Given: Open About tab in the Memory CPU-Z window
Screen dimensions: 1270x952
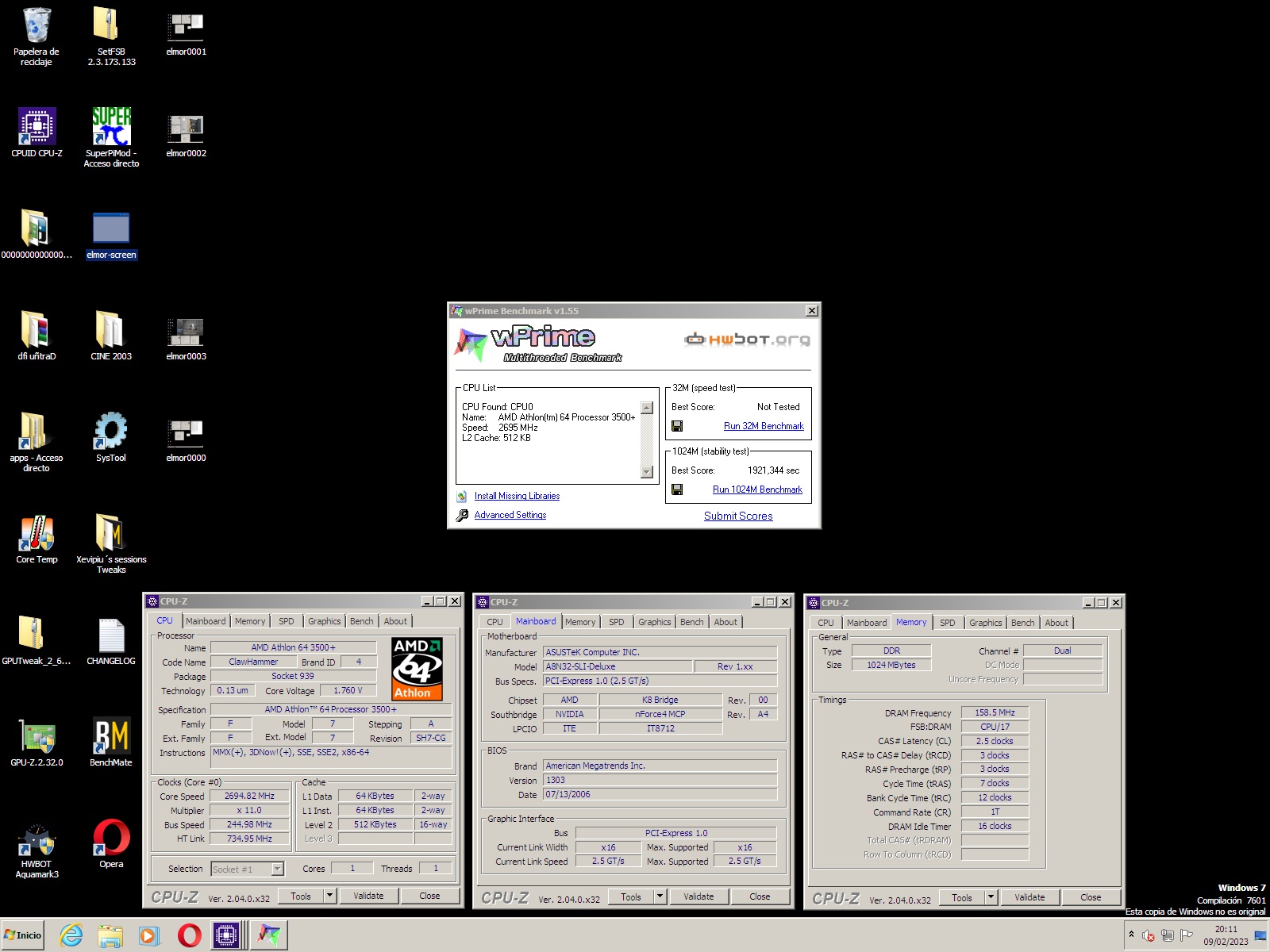Looking at the screenshot, I should pos(1056,623).
